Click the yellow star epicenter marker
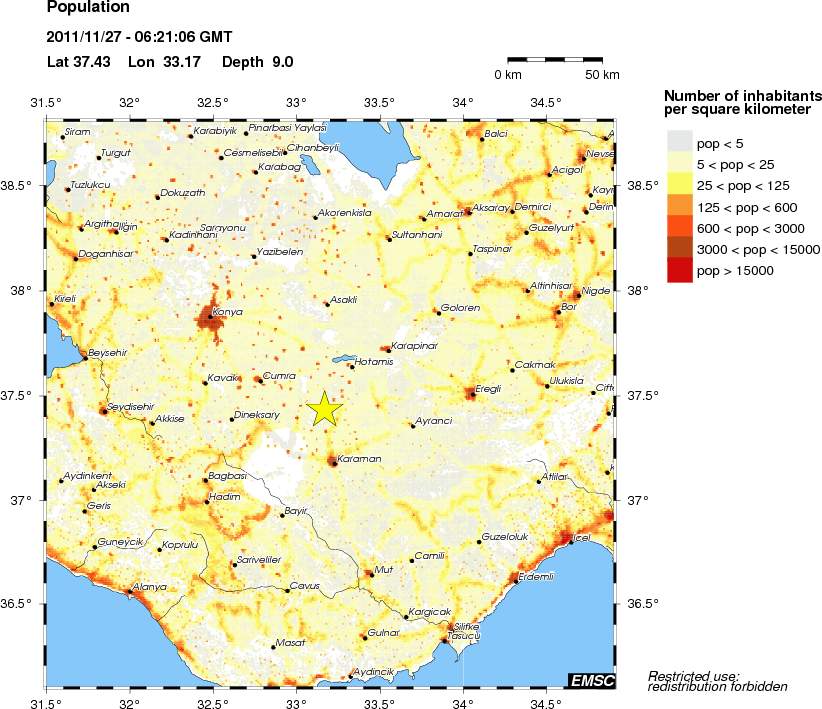The width and height of the screenshot is (822, 709). (x=326, y=408)
